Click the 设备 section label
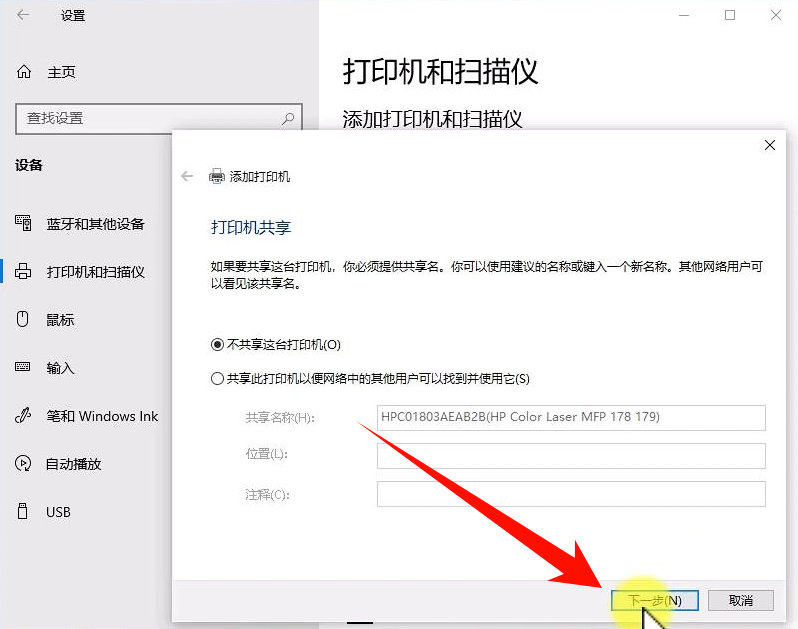This screenshot has height=629, width=798. pos(29,165)
